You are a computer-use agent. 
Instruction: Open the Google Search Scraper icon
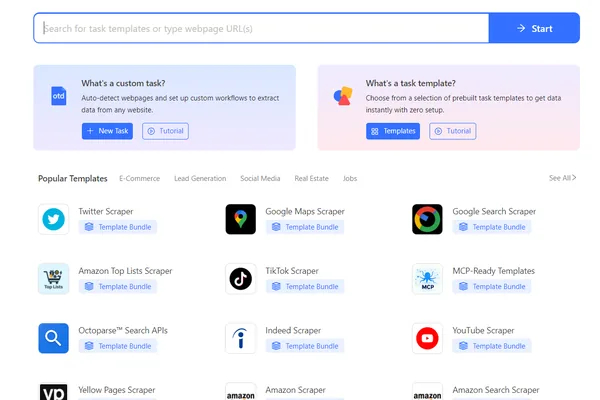pyautogui.click(x=427, y=219)
